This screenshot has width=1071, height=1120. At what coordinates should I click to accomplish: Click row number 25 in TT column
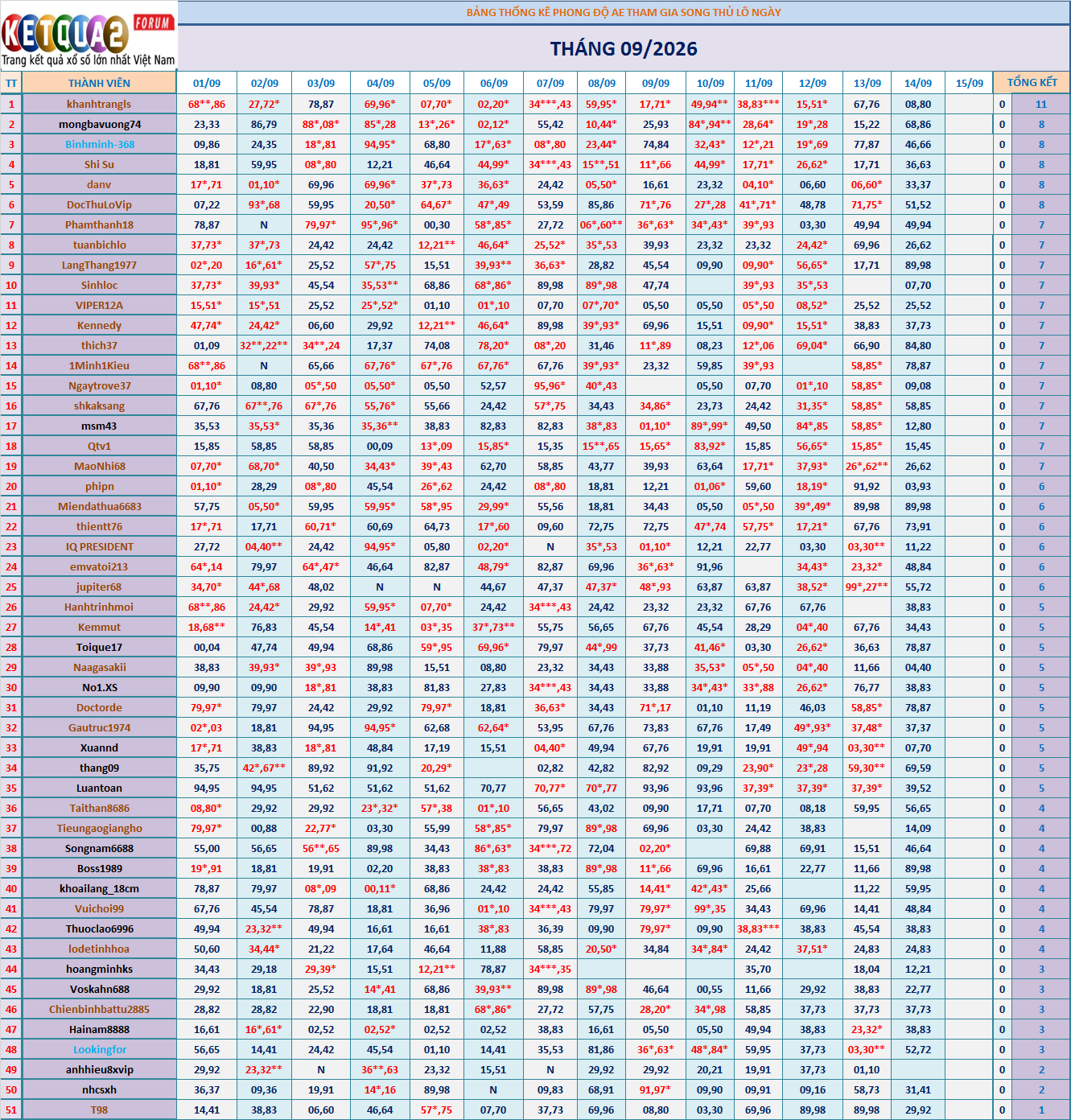[11, 587]
